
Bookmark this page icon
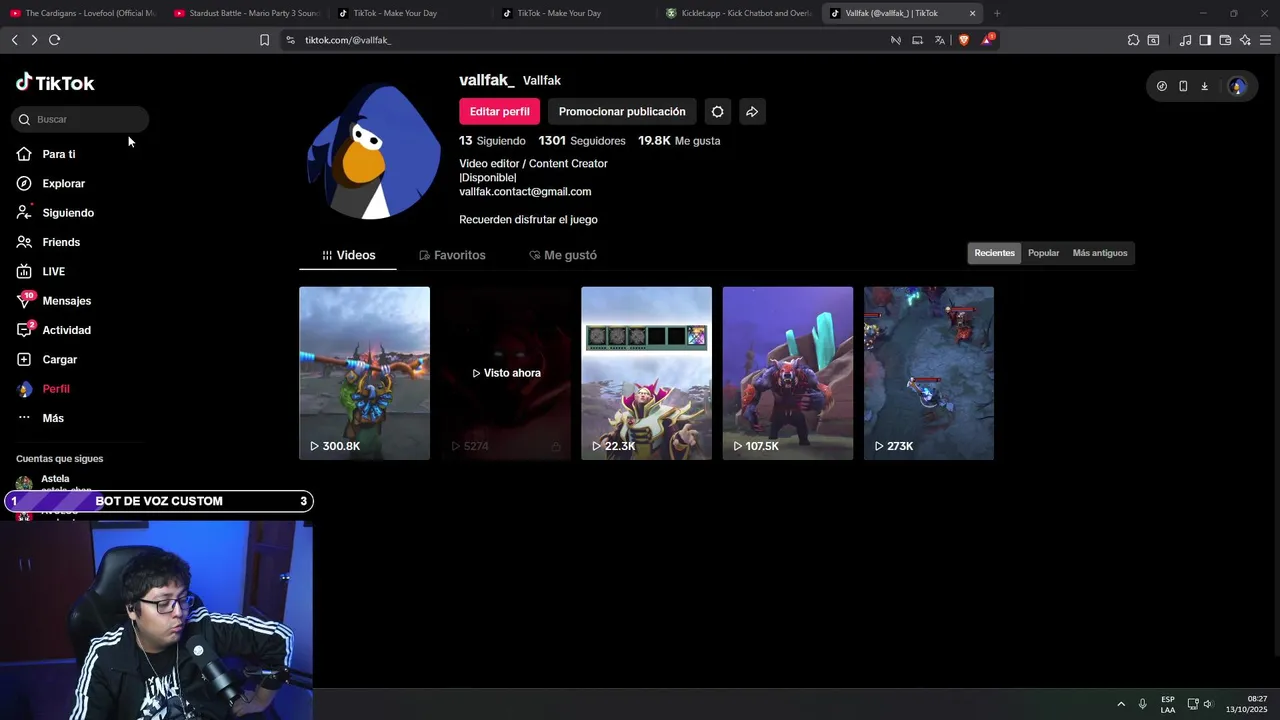(x=264, y=40)
